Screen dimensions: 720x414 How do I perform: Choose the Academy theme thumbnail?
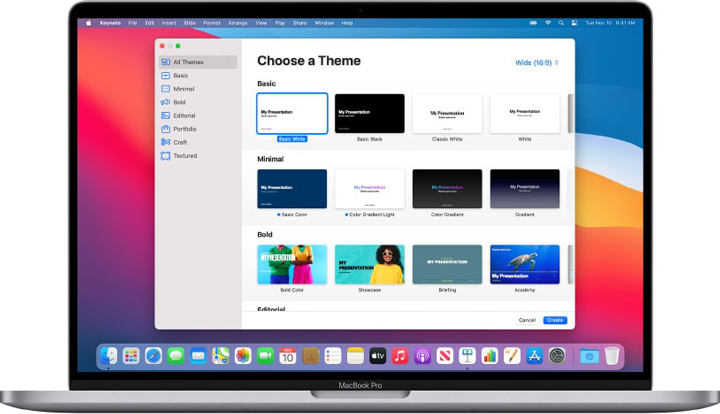click(x=525, y=264)
